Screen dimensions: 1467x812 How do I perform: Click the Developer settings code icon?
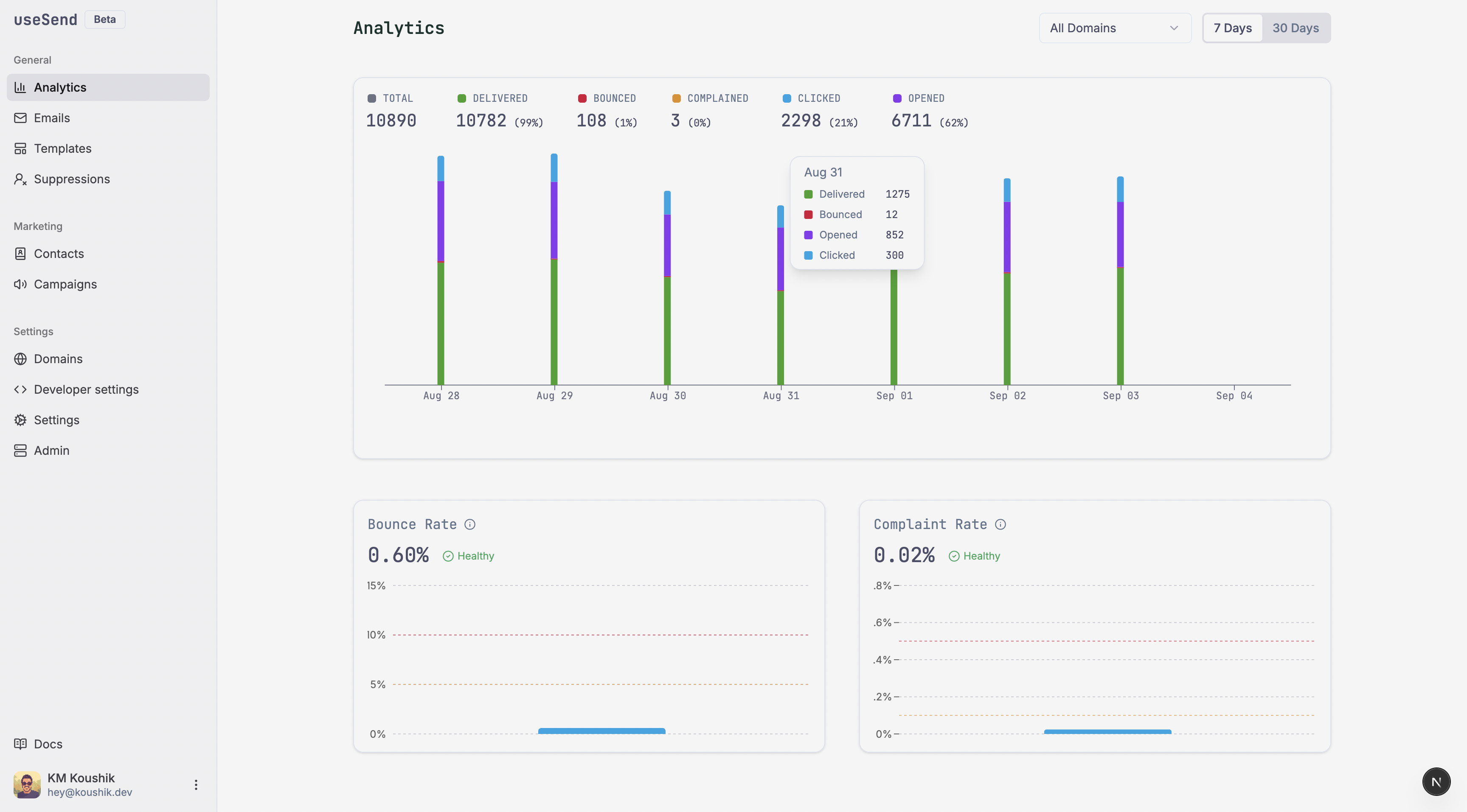[20, 389]
